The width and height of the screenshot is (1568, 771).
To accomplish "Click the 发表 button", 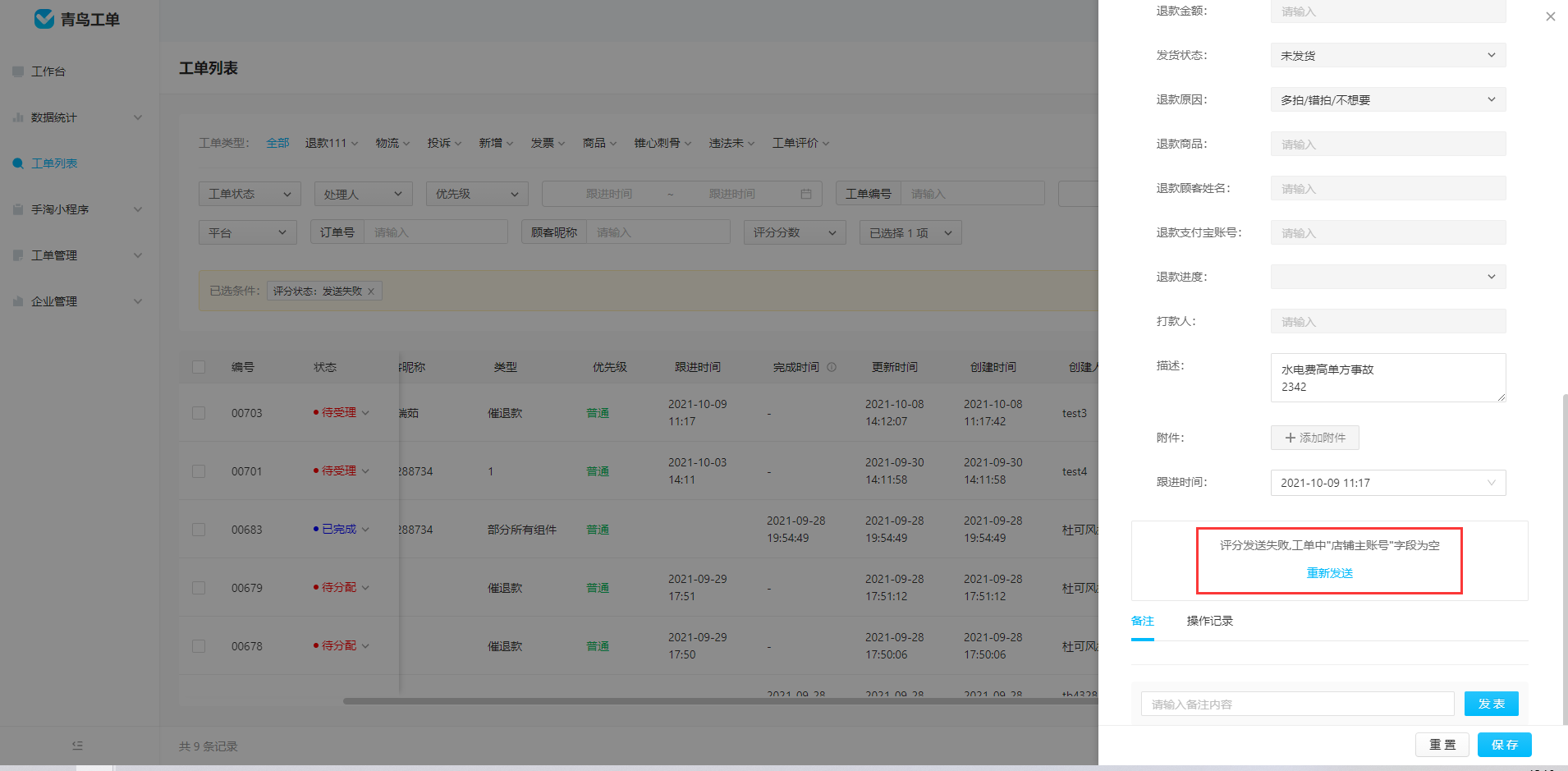I will (x=1492, y=704).
